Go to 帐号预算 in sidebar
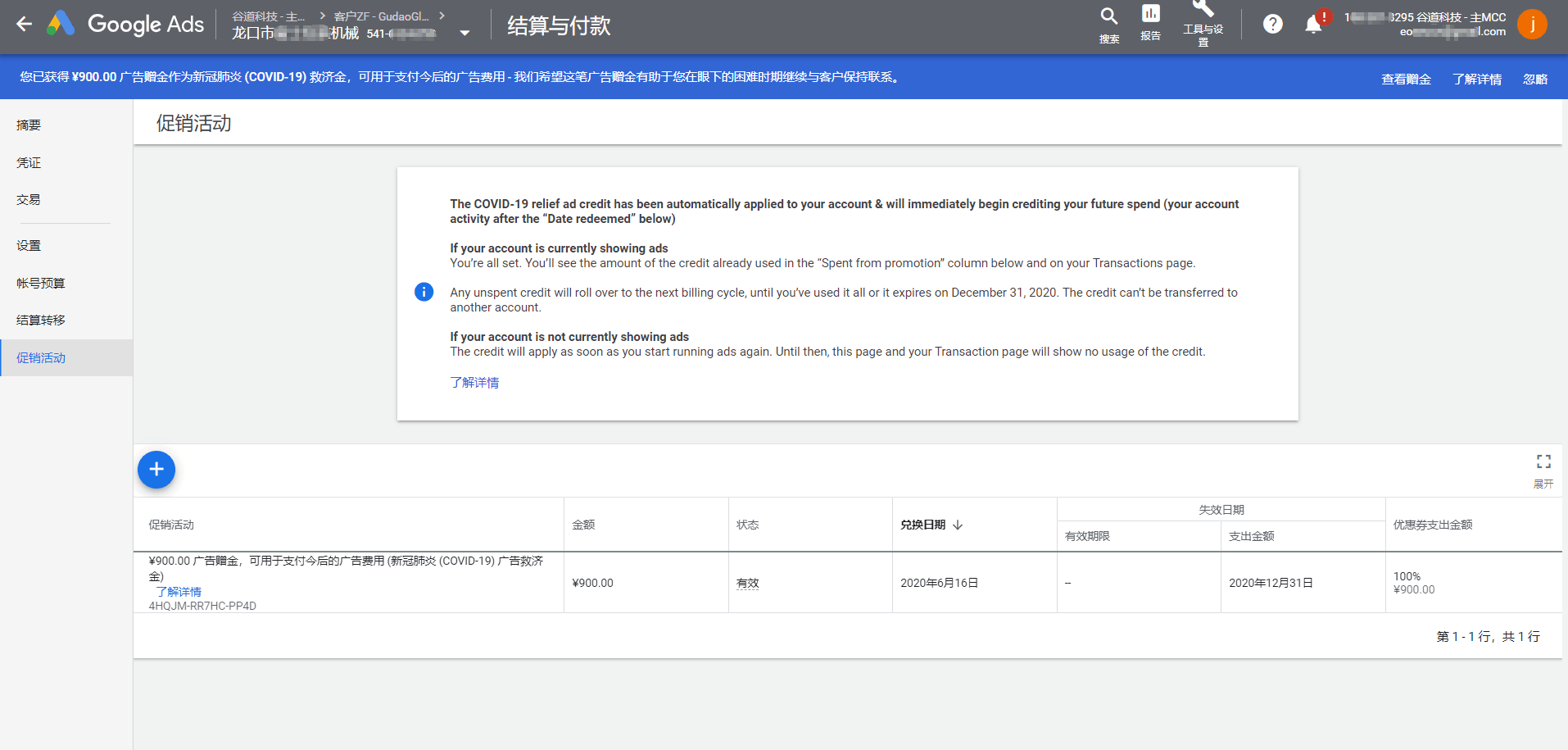The image size is (1568, 750). [41, 284]
